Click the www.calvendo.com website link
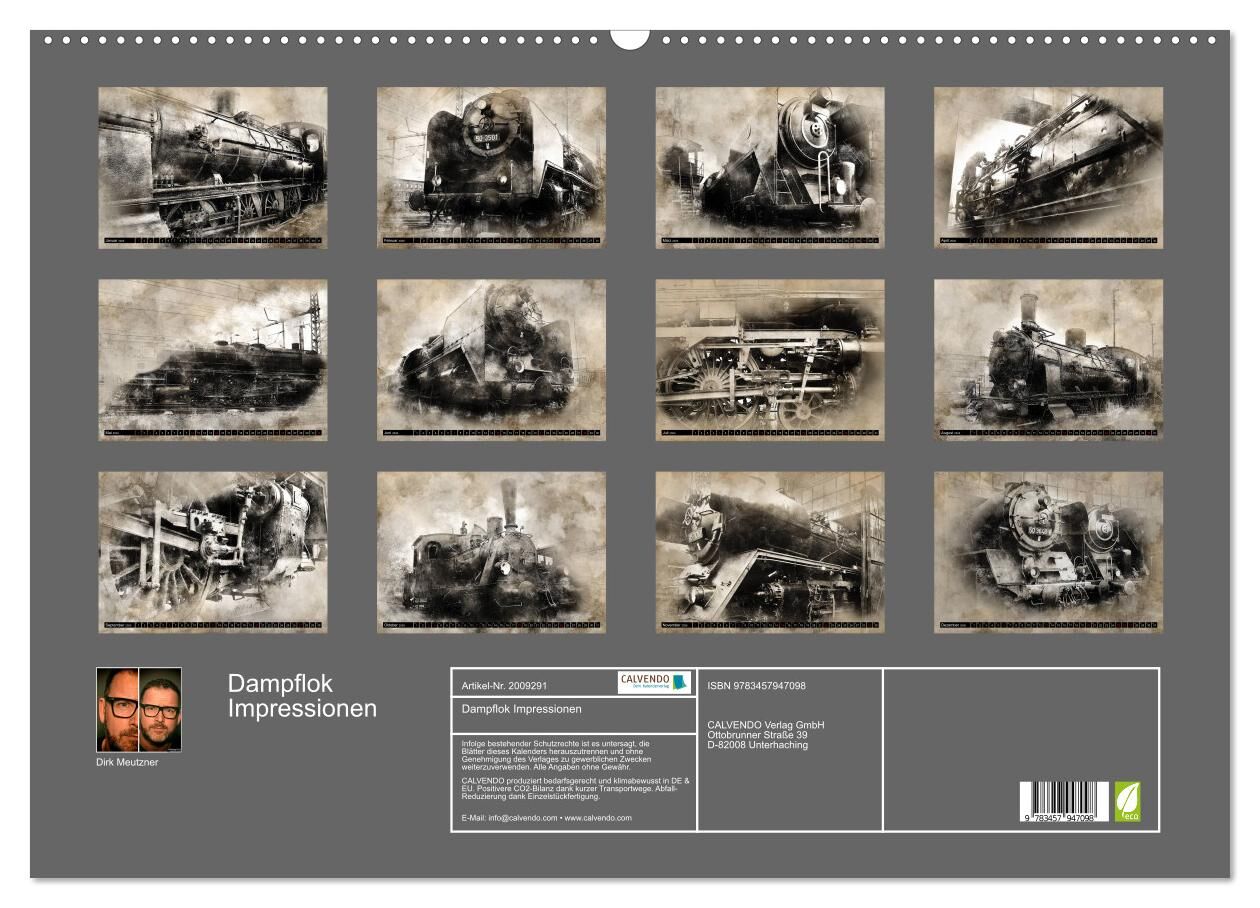This screenshot has height=908, width=1260. point(598,818)
